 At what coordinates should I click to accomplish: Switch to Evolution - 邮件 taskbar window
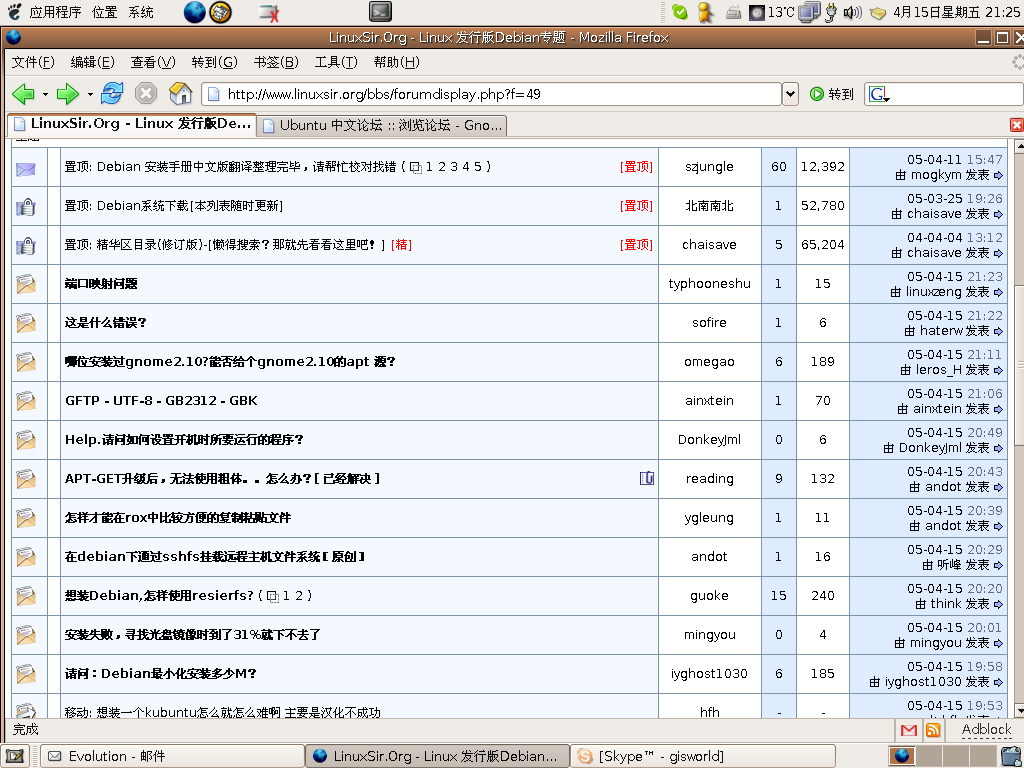click(172, 756)
